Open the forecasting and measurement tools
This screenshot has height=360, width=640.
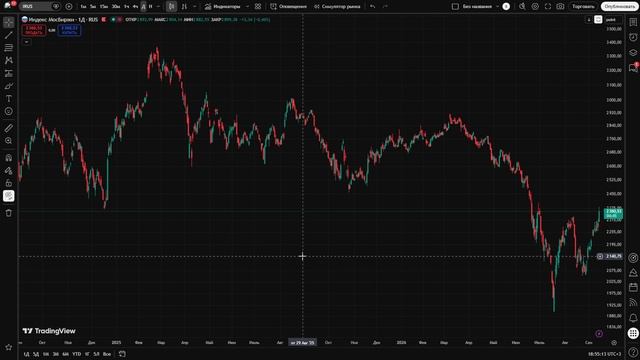(x=9, y=73)
